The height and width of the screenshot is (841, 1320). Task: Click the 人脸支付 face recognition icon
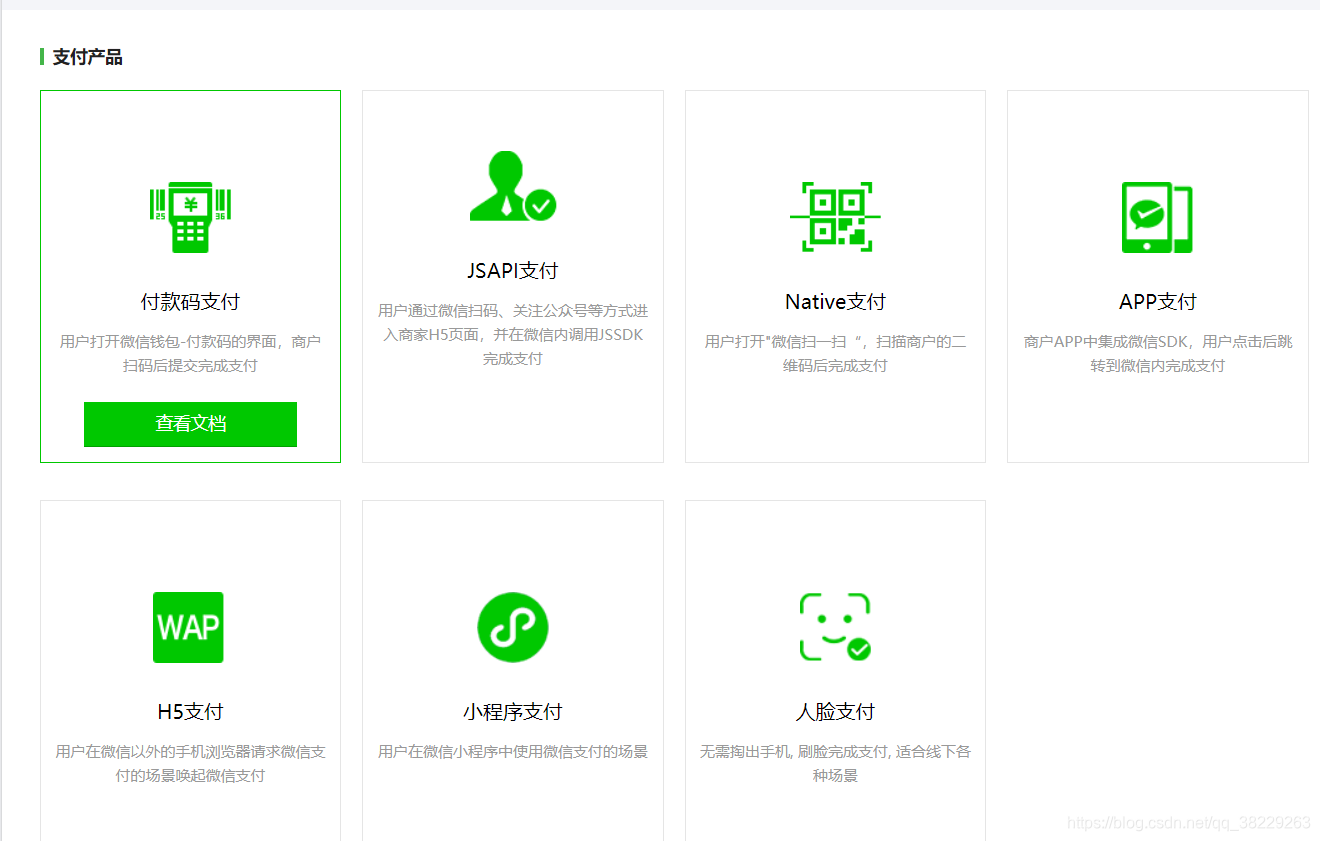[835, 627]
